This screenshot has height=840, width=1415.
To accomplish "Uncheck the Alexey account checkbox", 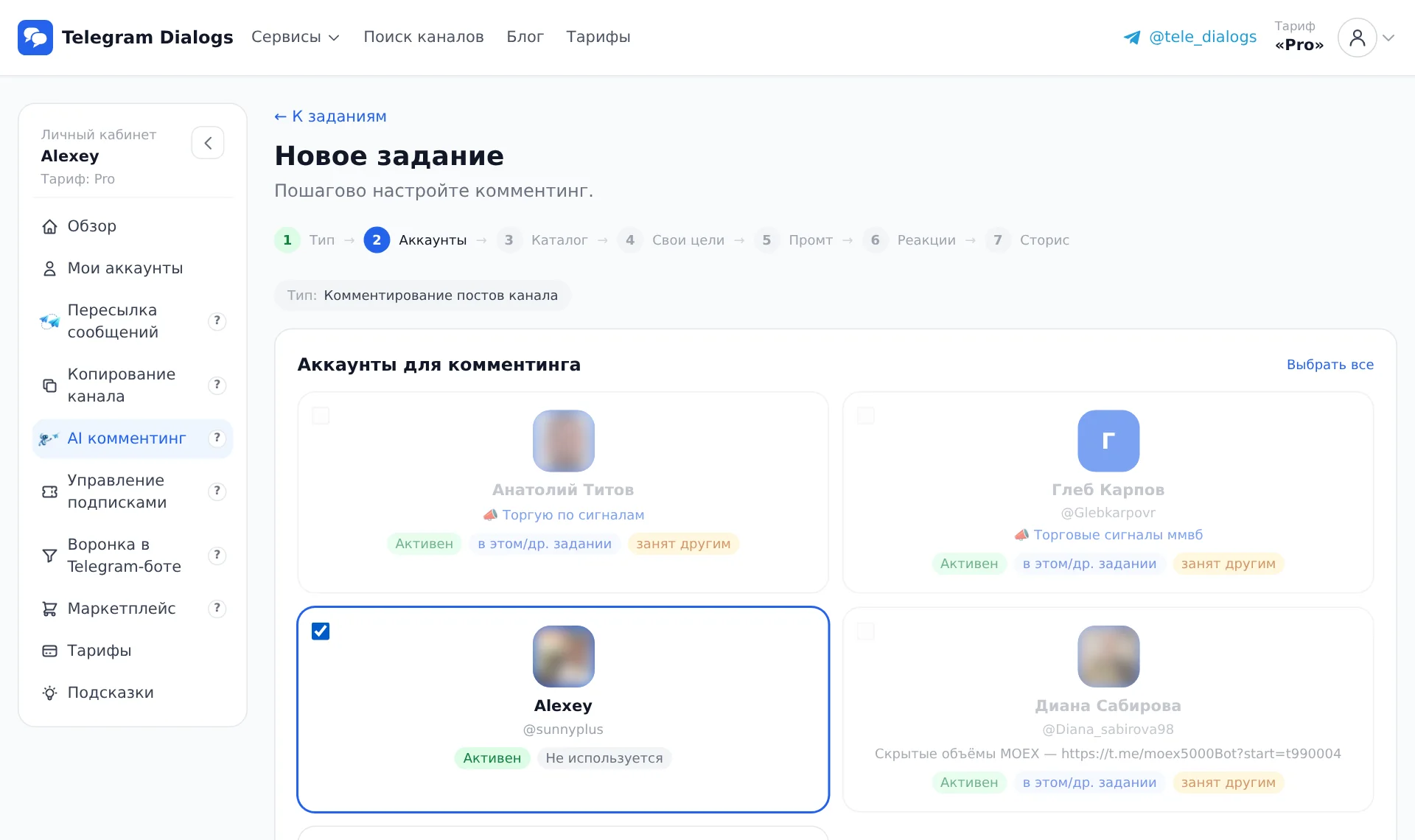I will coord(321,631).
